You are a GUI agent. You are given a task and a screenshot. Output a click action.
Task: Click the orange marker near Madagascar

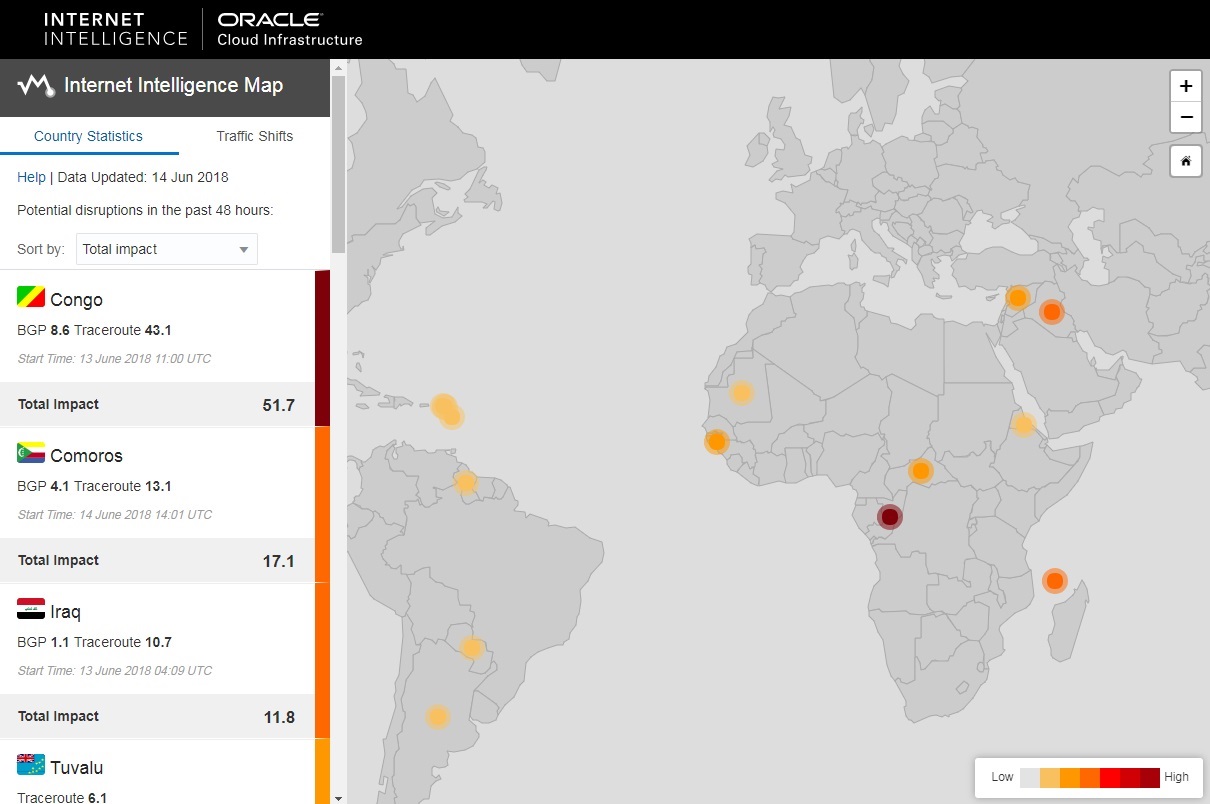(1054, 580)
